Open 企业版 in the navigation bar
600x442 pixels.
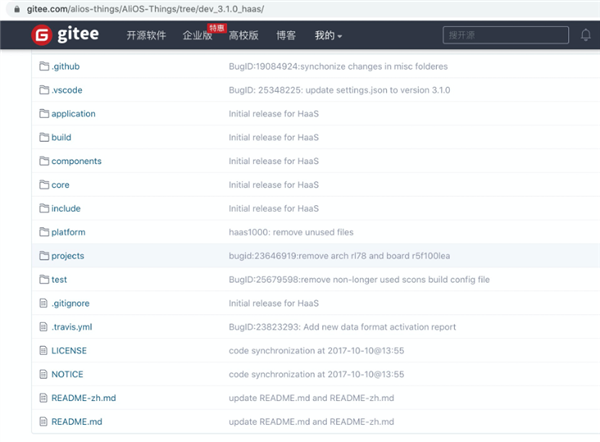click(199, 35)
